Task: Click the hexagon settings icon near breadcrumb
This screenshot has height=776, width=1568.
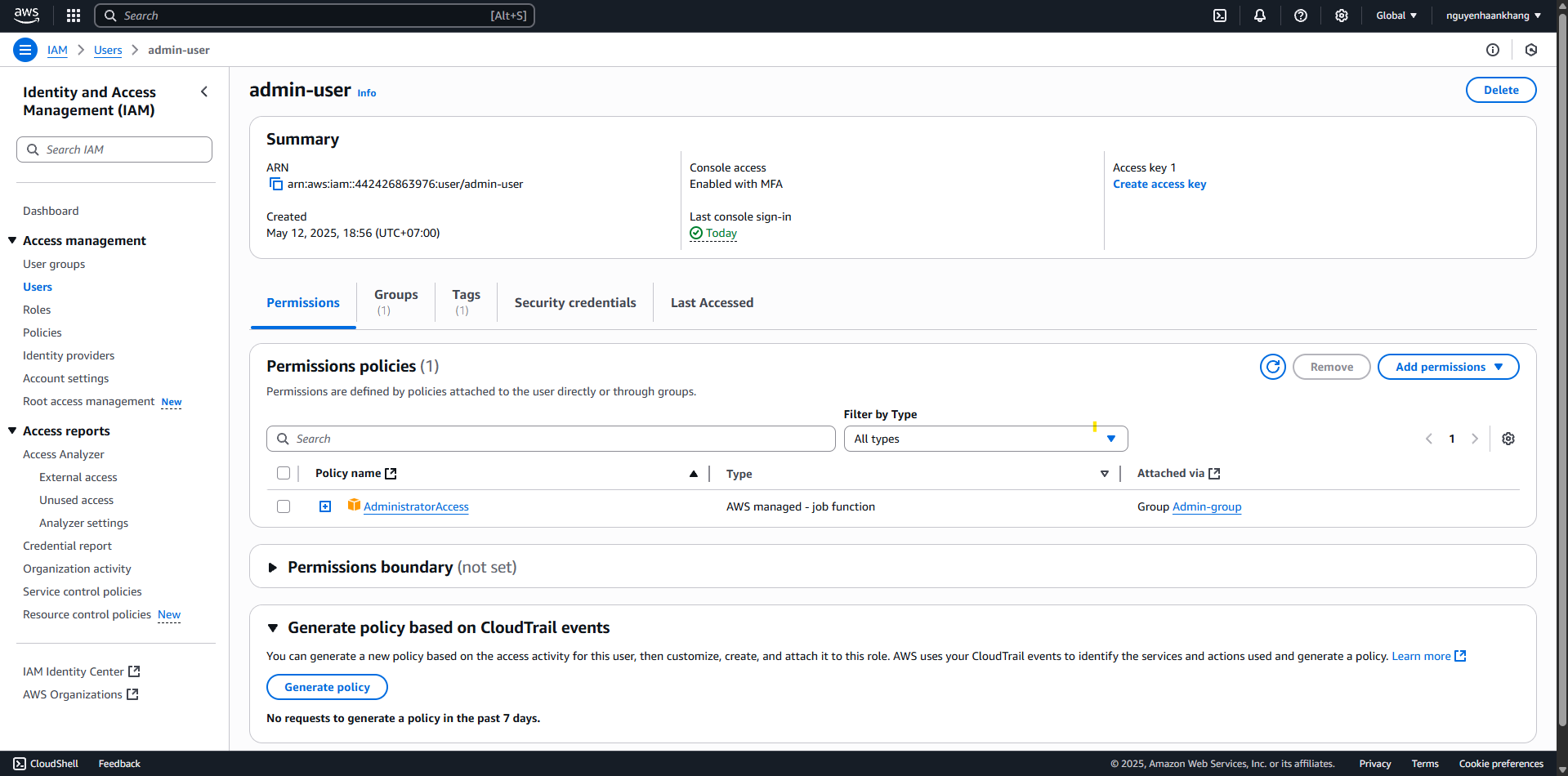Action: (1531, 50)
